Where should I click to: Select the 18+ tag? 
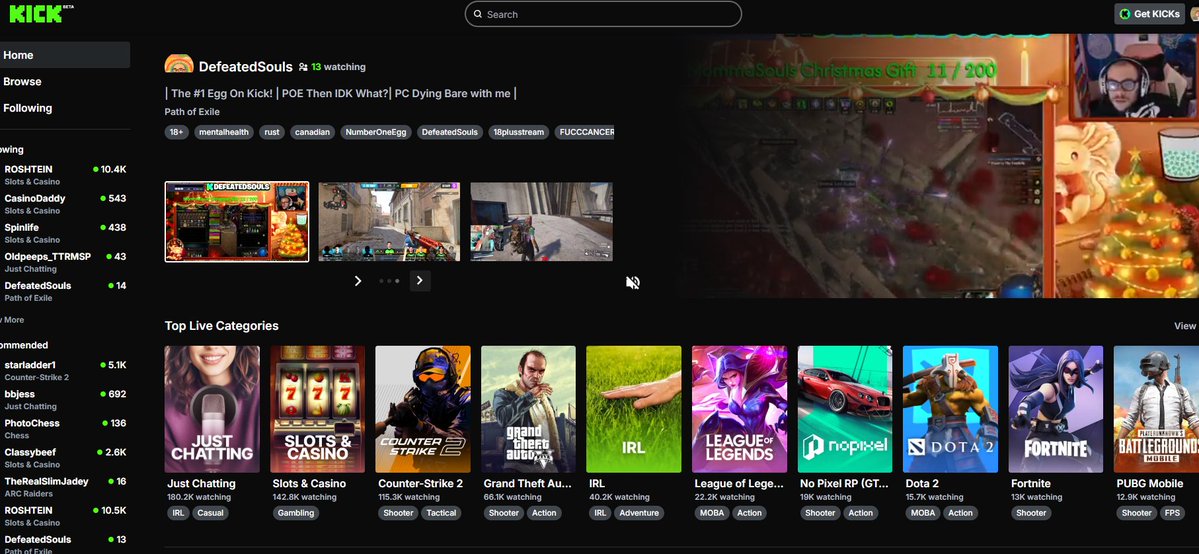[177, 132]
